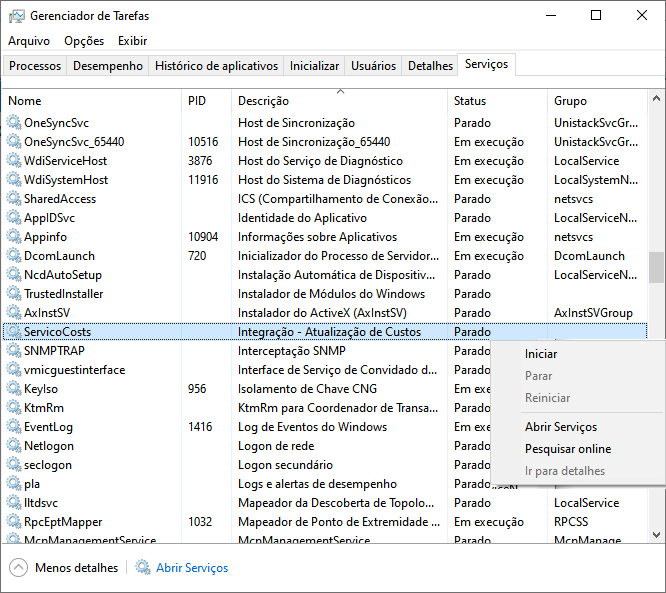The height and width of the screenshot is (593, 666).
Task: Click the AxInstSVGroup group cell
Action: tap(593, 313)
